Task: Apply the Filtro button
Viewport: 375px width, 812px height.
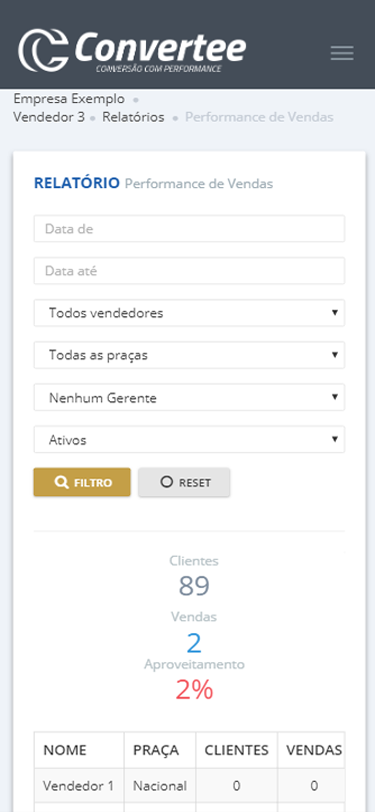Action: 82,482
